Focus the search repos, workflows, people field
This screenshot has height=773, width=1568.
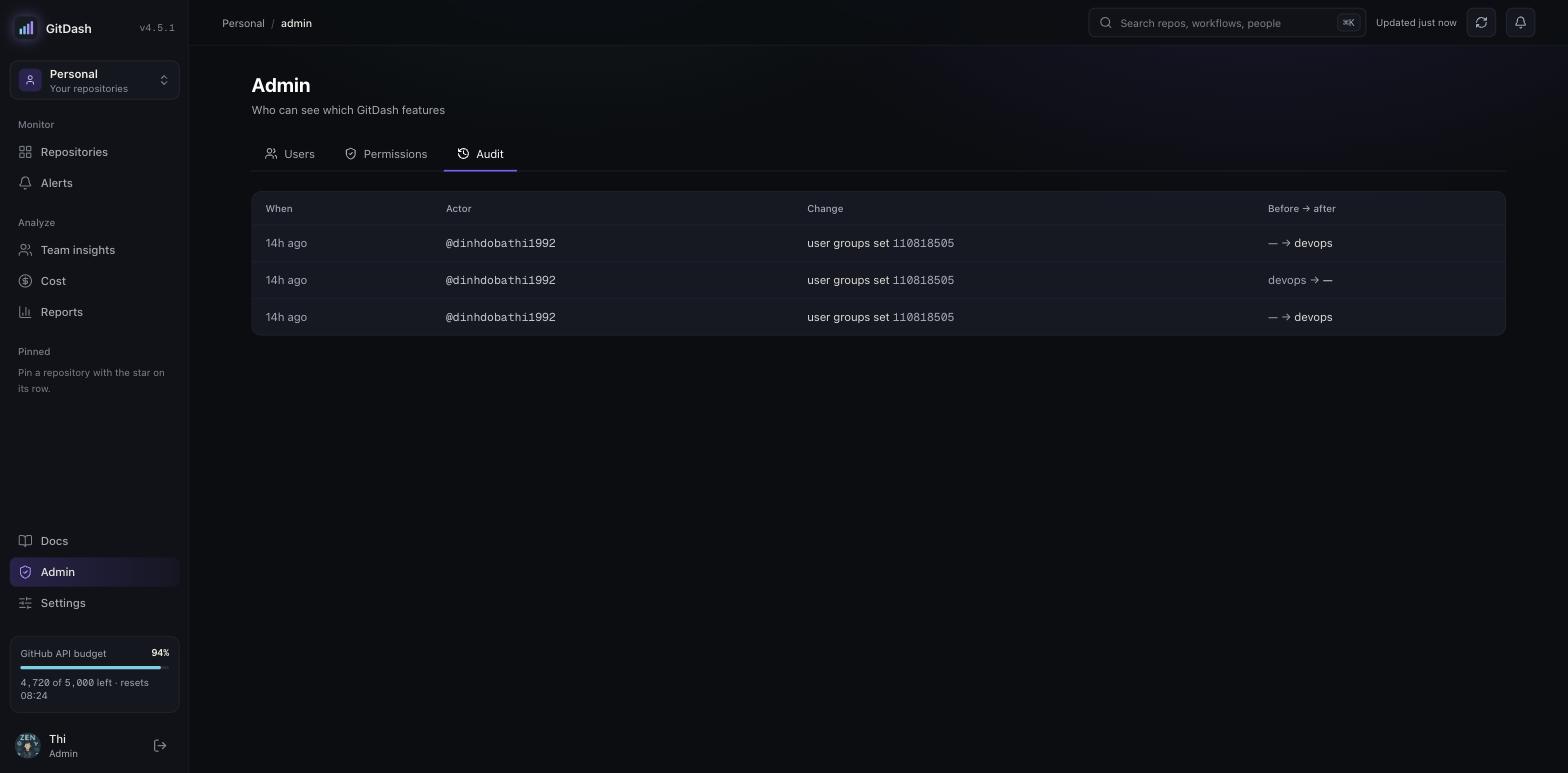[x=1227, y=23]
